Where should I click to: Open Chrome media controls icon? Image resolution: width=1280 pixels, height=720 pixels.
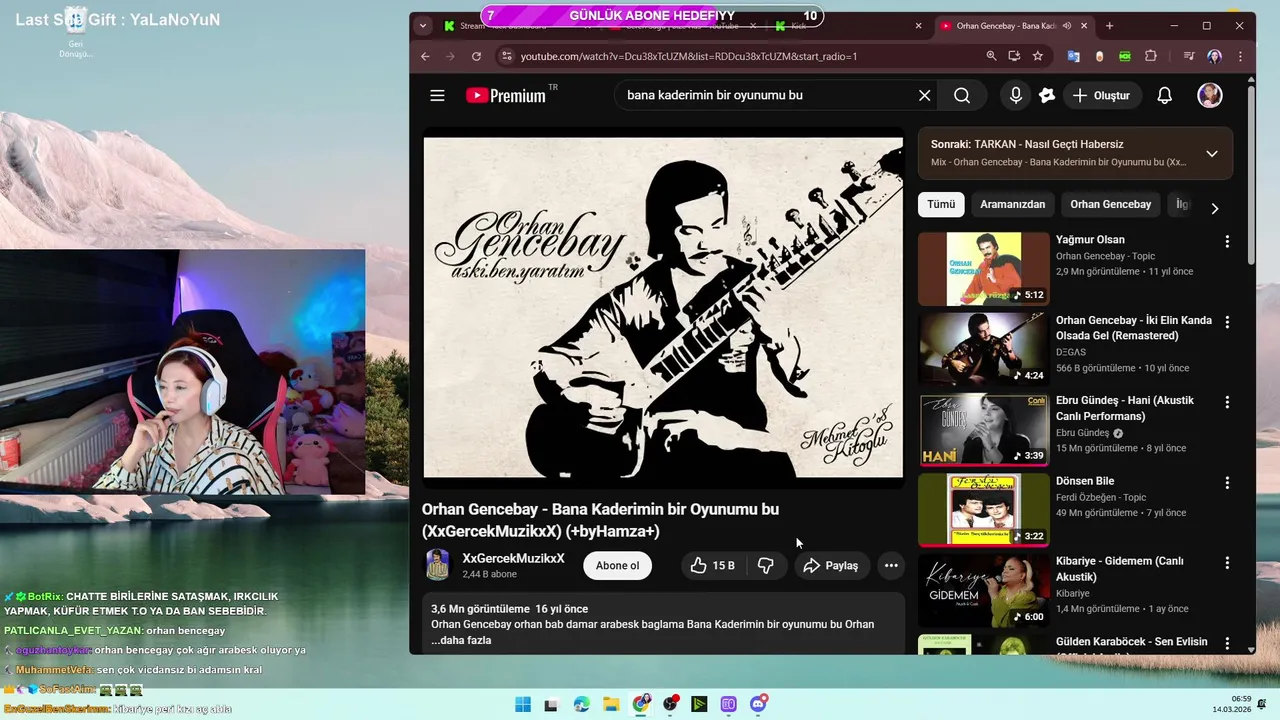pos(1189,56)
